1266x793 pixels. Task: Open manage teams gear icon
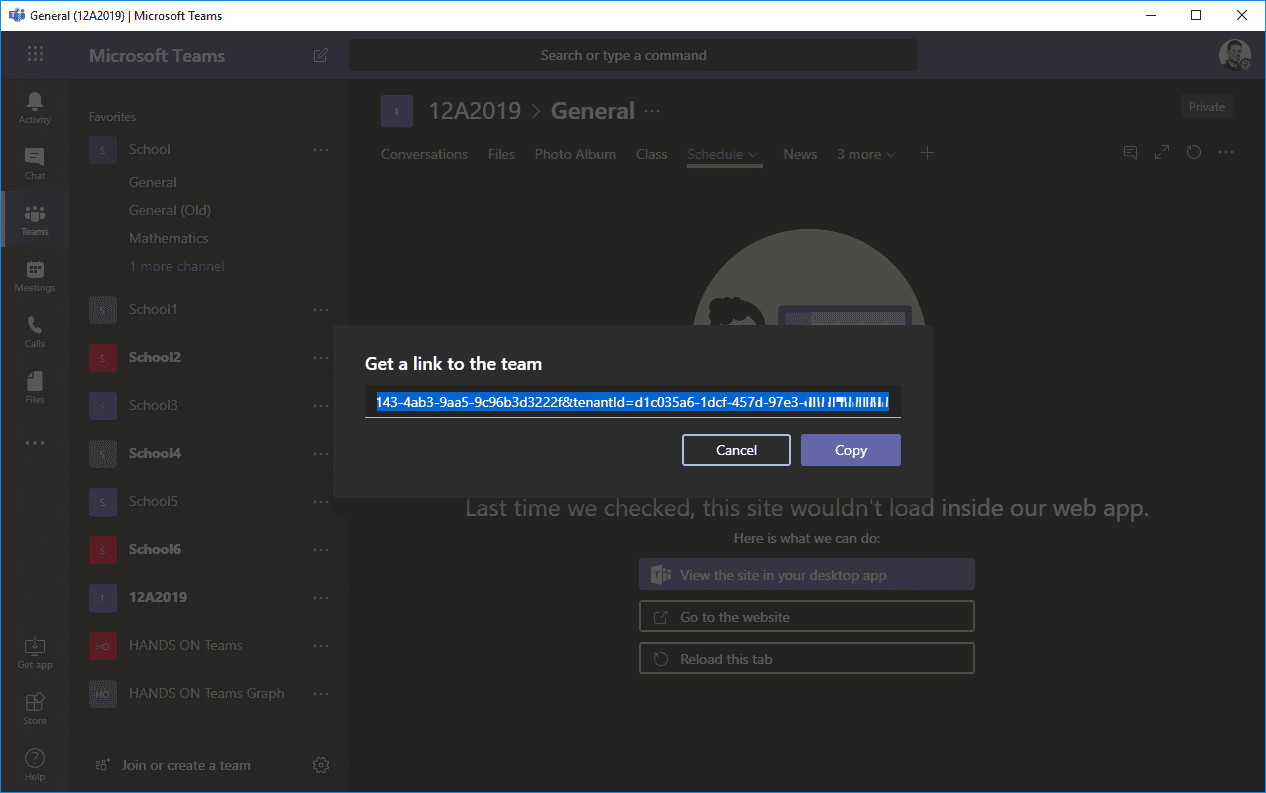click(x=321, y=765)
